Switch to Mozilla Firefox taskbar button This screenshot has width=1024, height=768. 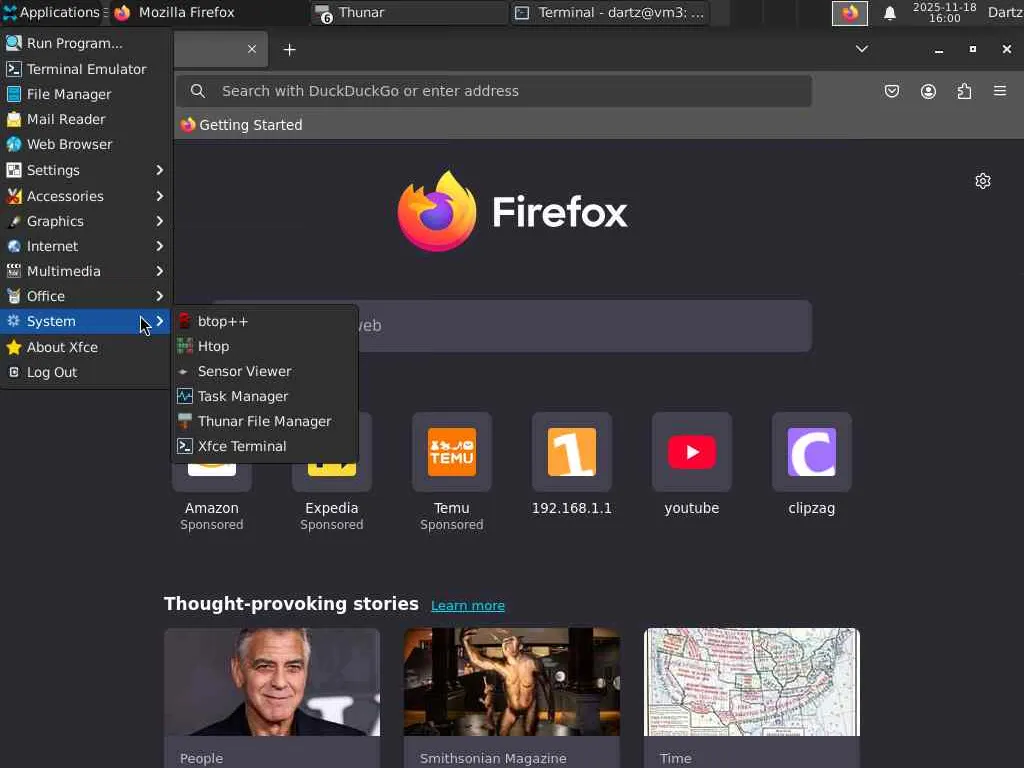coord(208,12)
